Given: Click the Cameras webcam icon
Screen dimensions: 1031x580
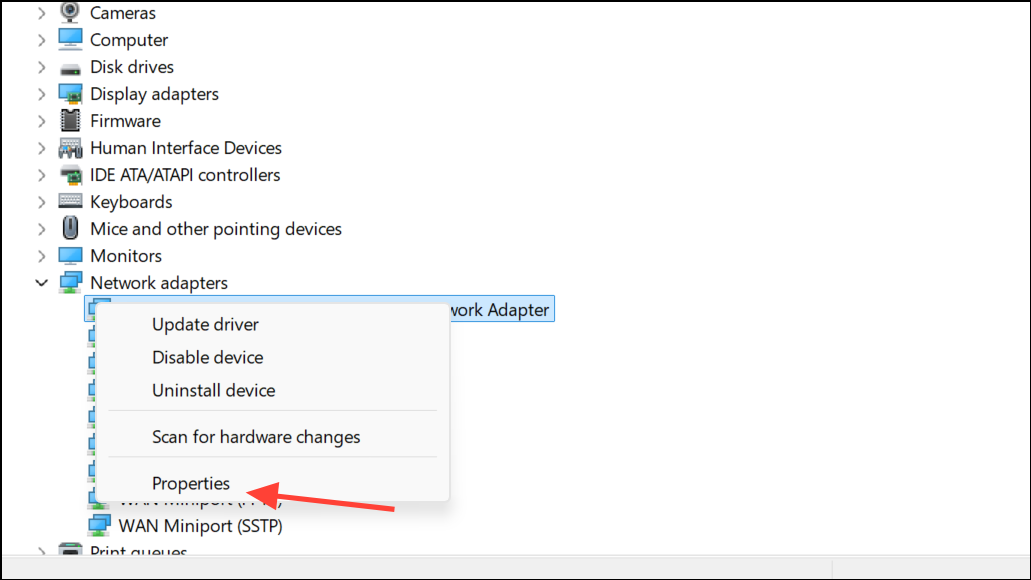Looking at the screenshot, I should [x=70, y=13].
